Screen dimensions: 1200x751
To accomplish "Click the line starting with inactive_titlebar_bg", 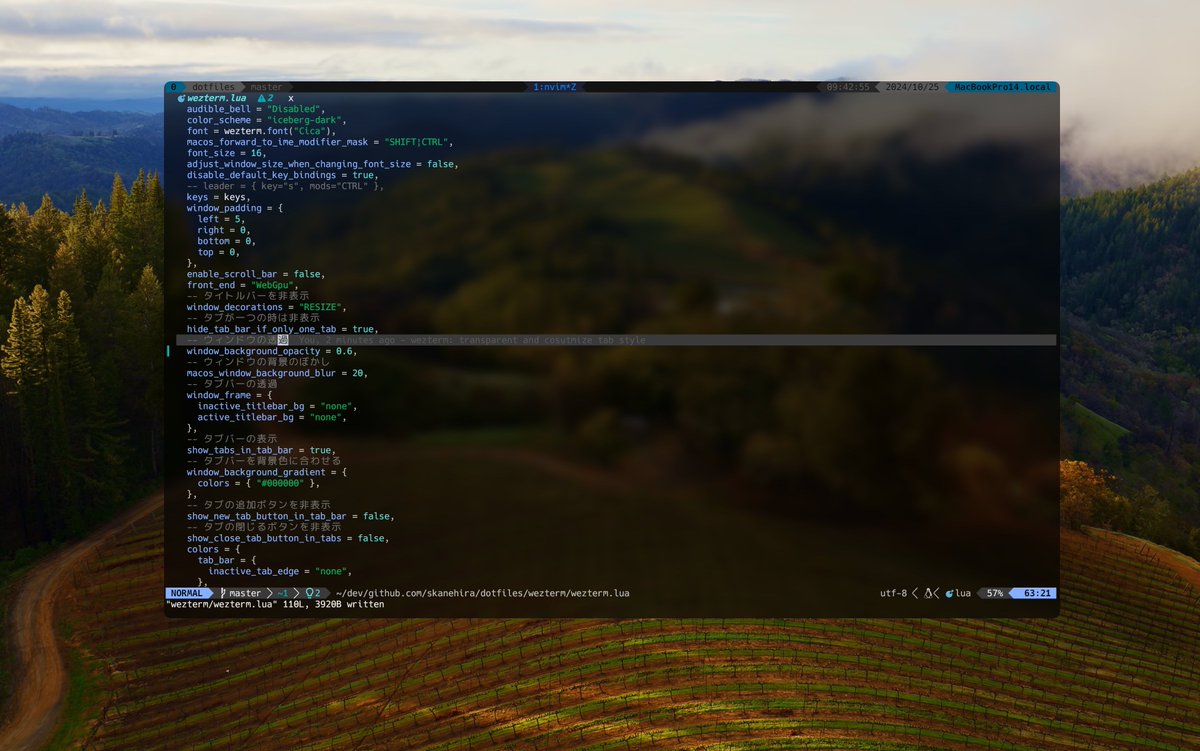I will coord(278,406).
